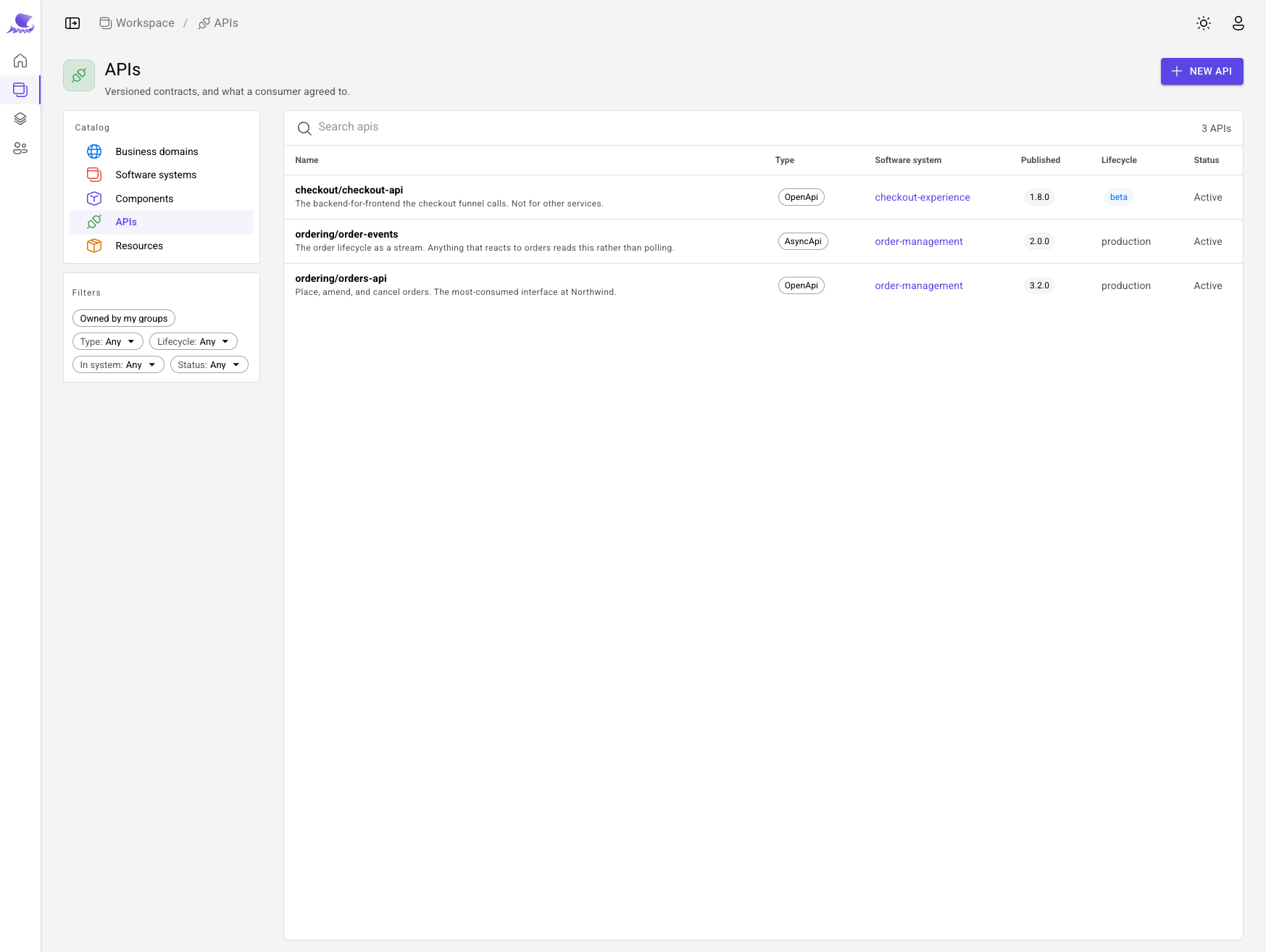Select Components in the catalog

point(162,199)
